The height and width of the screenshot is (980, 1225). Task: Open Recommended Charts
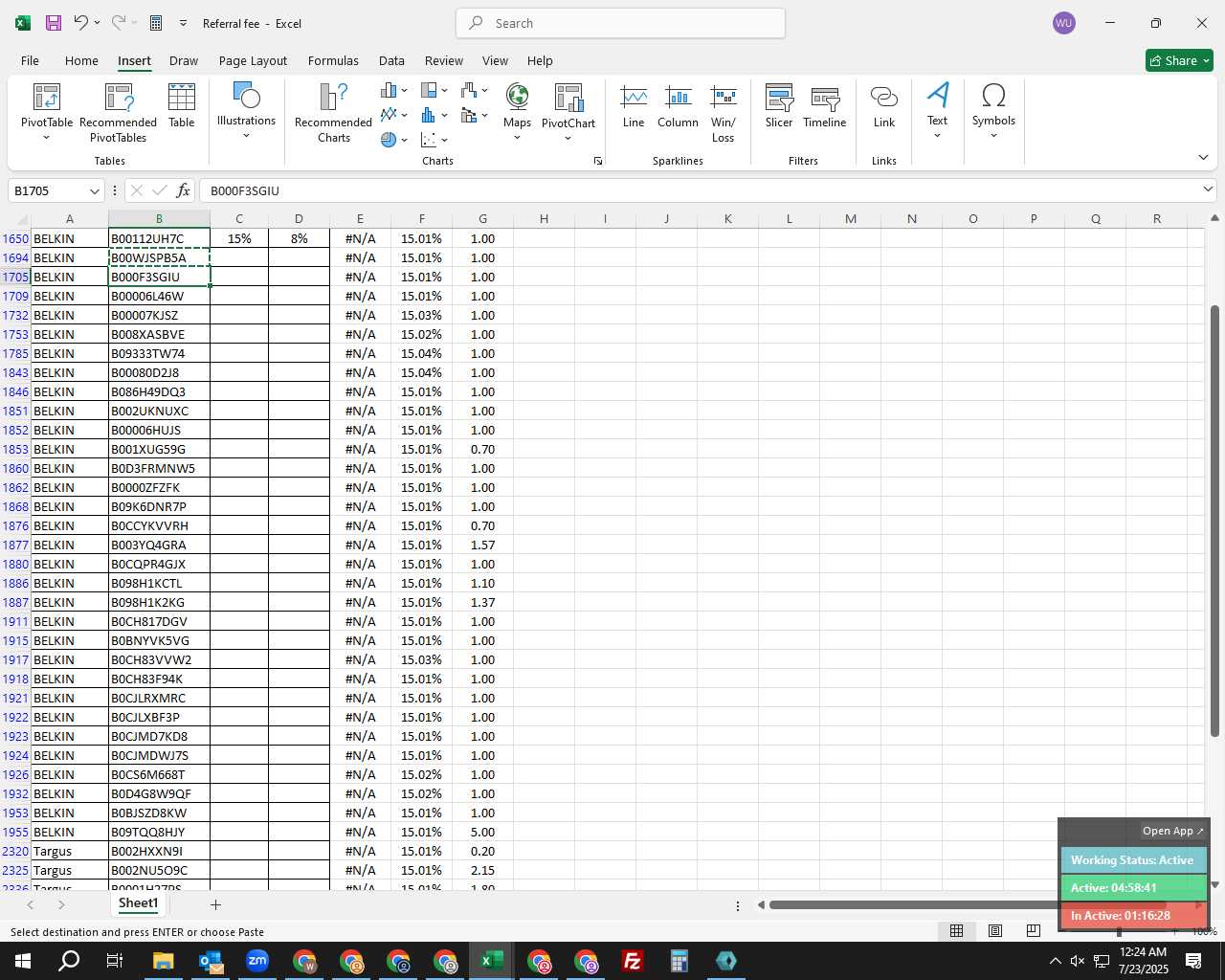tap(334, 111)
